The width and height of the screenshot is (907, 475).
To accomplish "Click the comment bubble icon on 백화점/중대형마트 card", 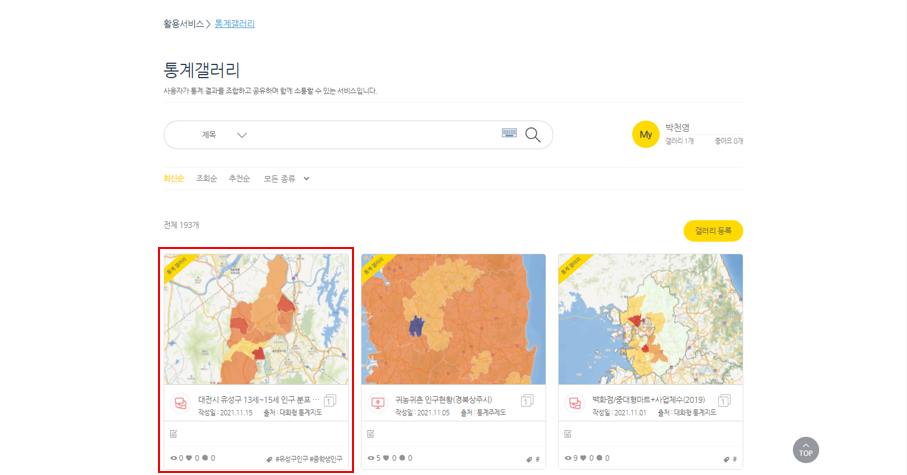I will (599, 458).
